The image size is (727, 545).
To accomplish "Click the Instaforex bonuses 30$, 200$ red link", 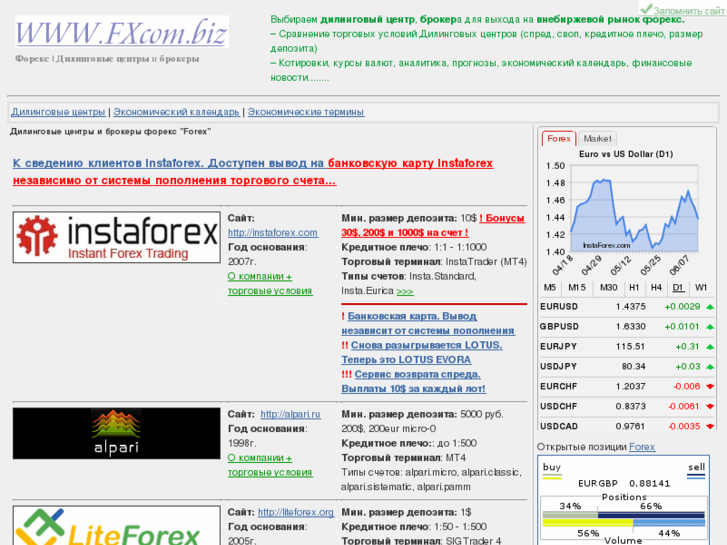I will pos(433,225).
